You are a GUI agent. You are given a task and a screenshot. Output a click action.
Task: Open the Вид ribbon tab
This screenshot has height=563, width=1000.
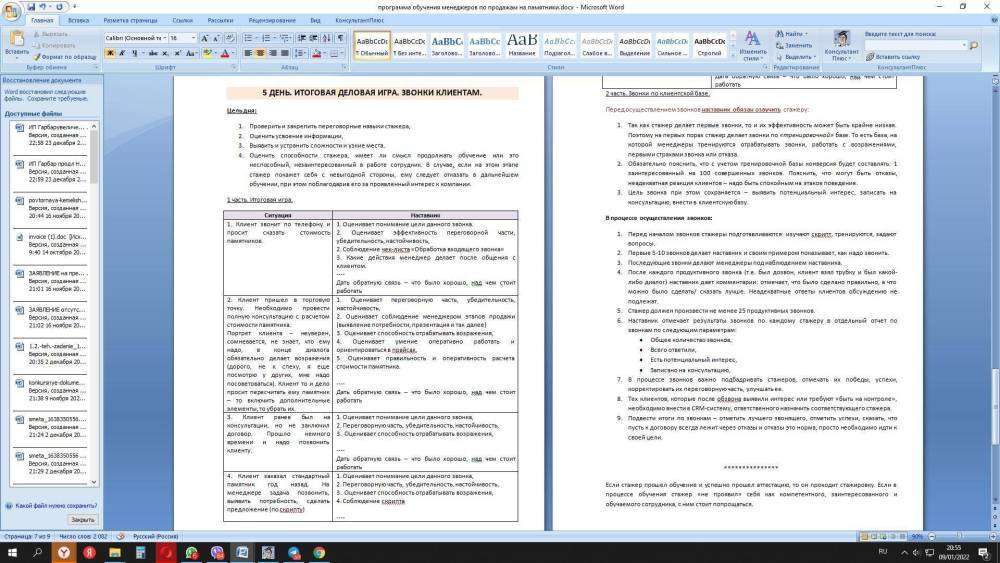315,20
